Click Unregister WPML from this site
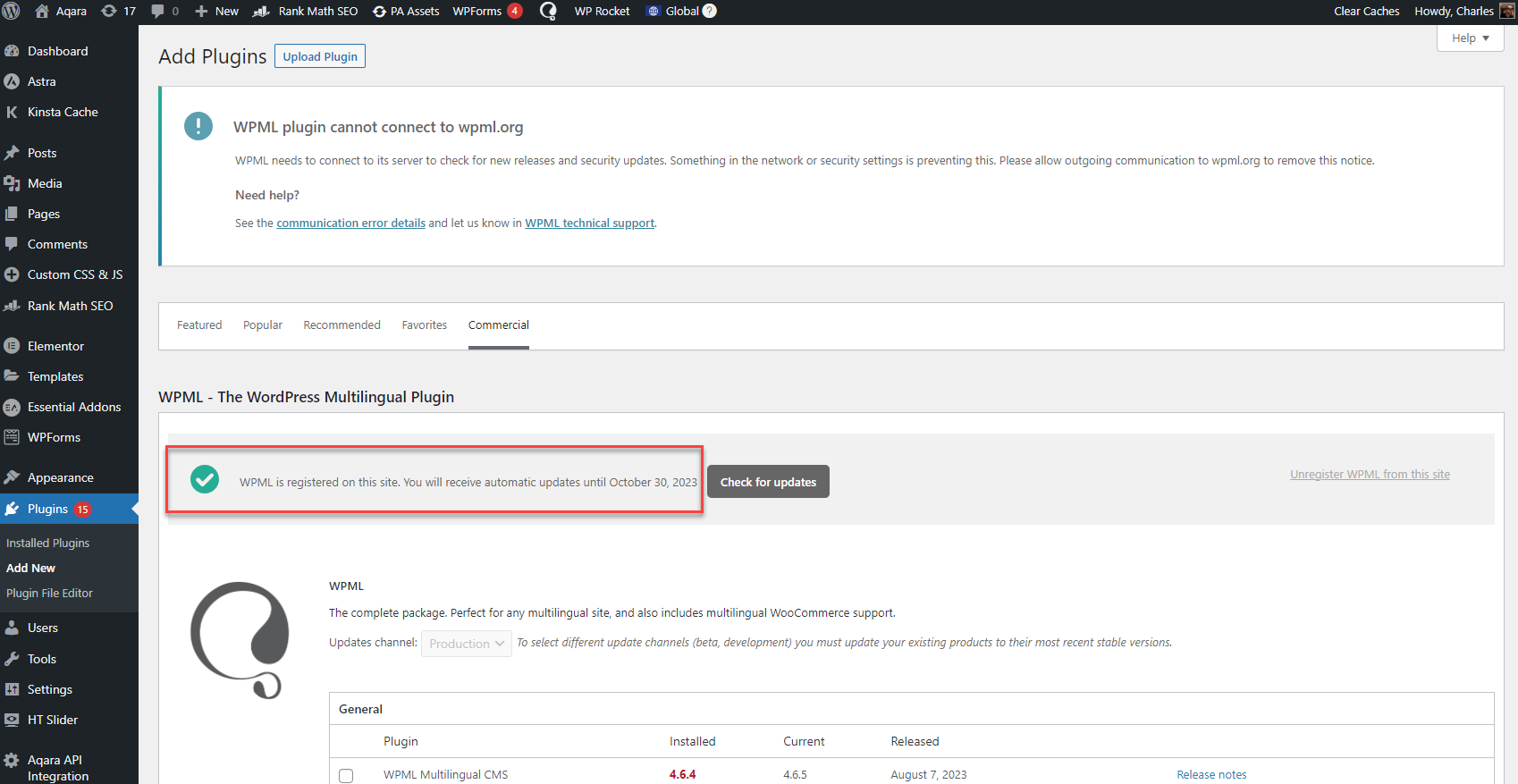This screenshot has height=784, width=1518. [1370, 475]
